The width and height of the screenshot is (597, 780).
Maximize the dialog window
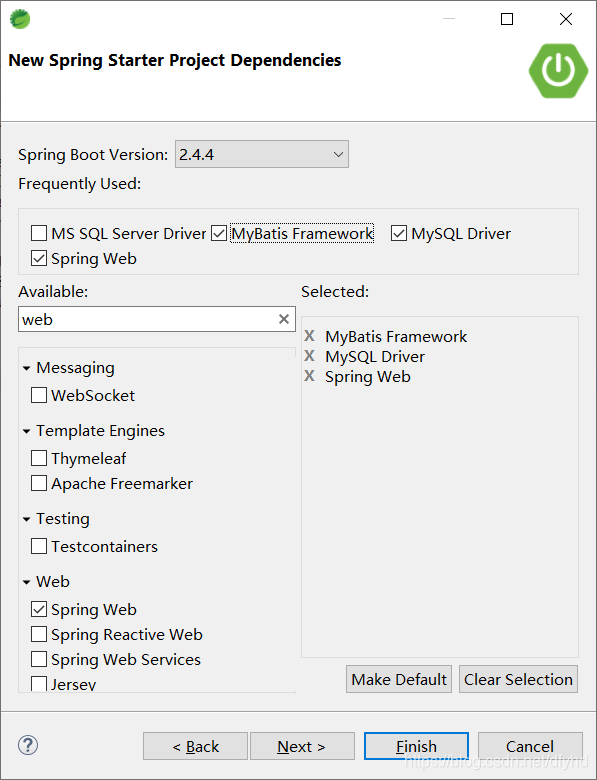coord(507,19)
